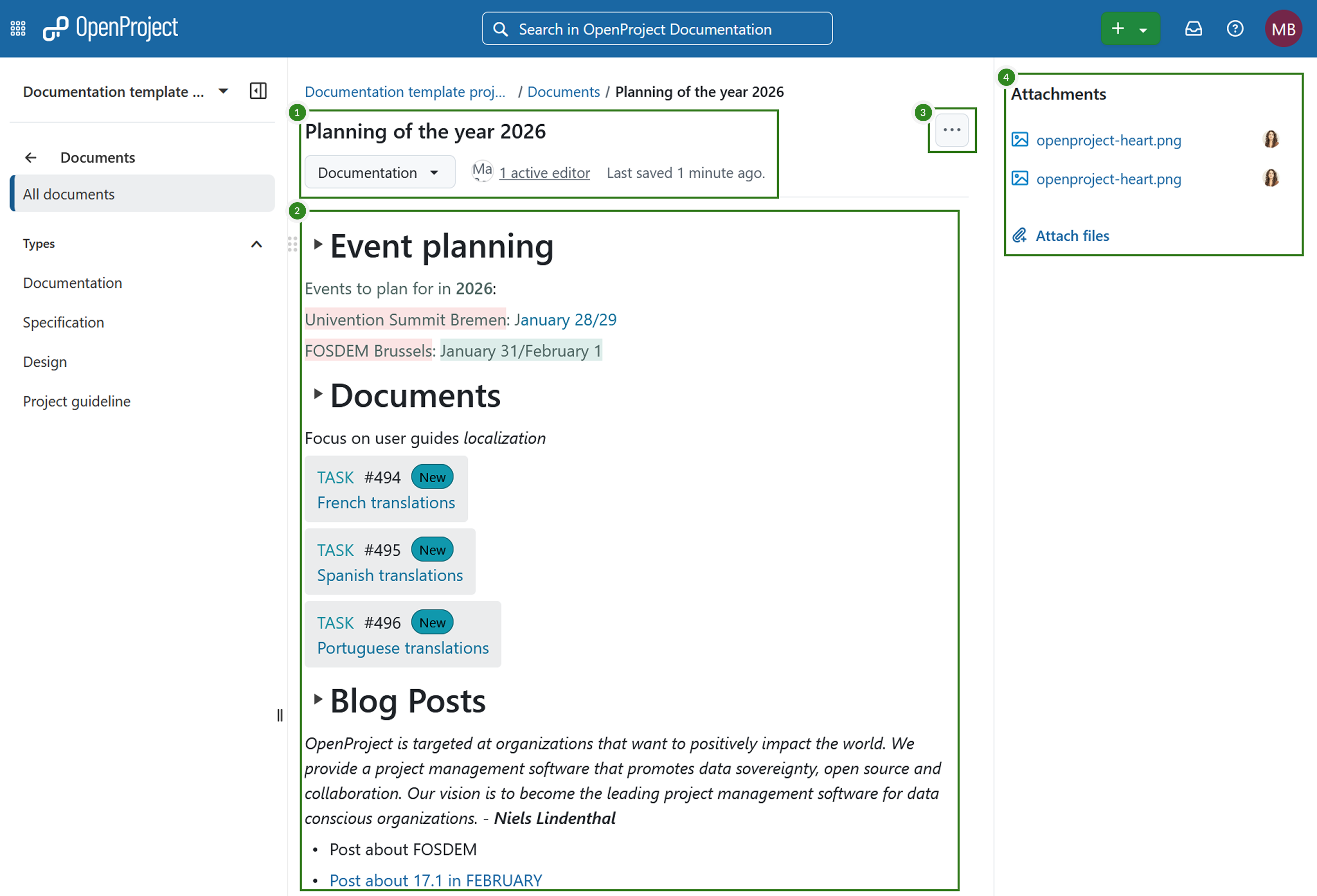Image resolution: width=1317 pixels, height=896 pixels.
Task: Open the Documentation type dropdown
Action: tap(379, 172)
